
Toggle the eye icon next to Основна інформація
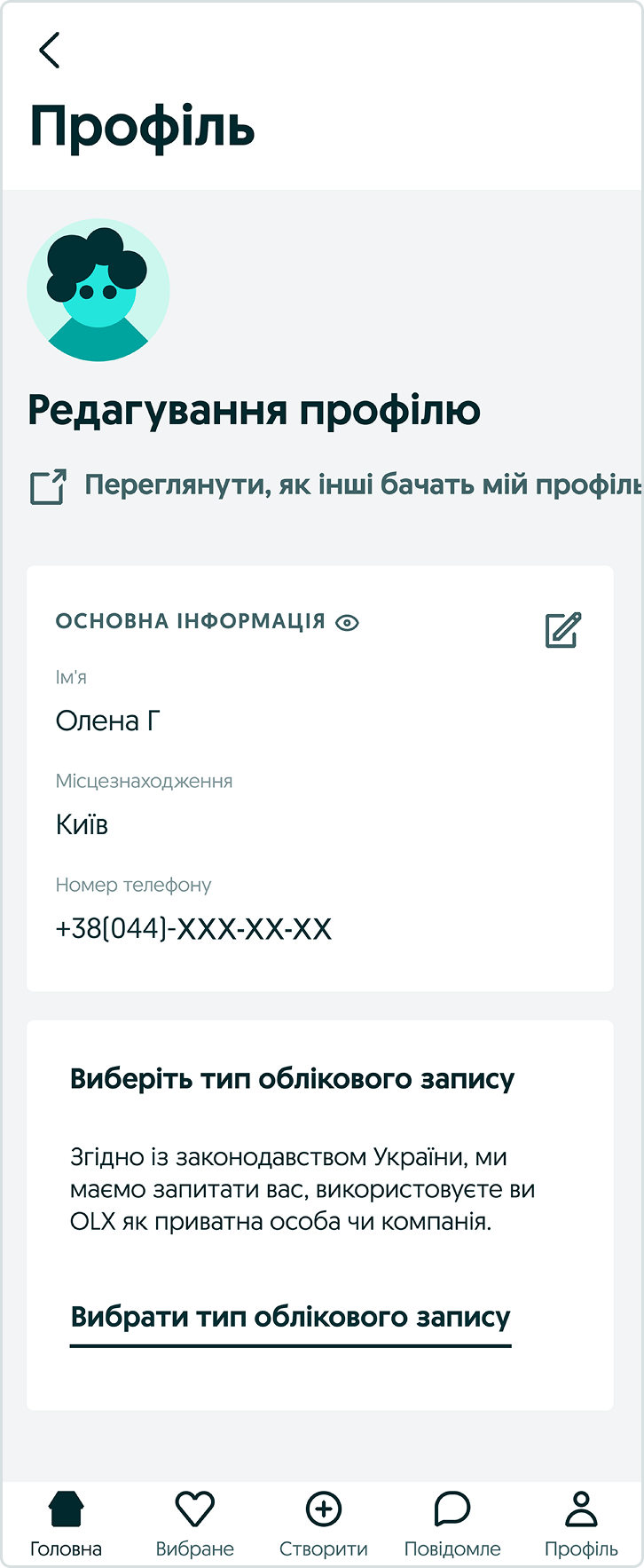tap(348, 622)
